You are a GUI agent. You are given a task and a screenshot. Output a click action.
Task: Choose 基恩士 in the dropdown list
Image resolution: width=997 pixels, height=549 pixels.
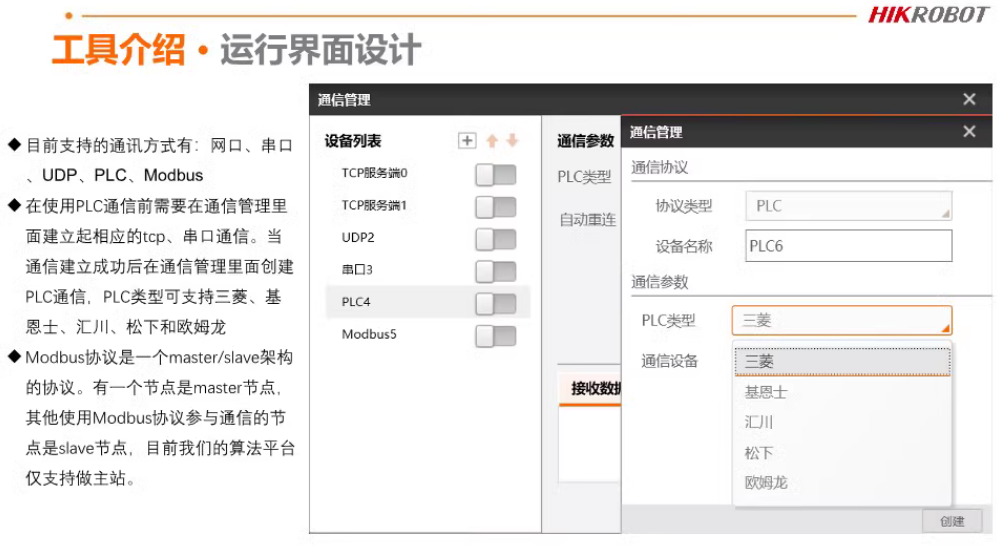[766, 392]
